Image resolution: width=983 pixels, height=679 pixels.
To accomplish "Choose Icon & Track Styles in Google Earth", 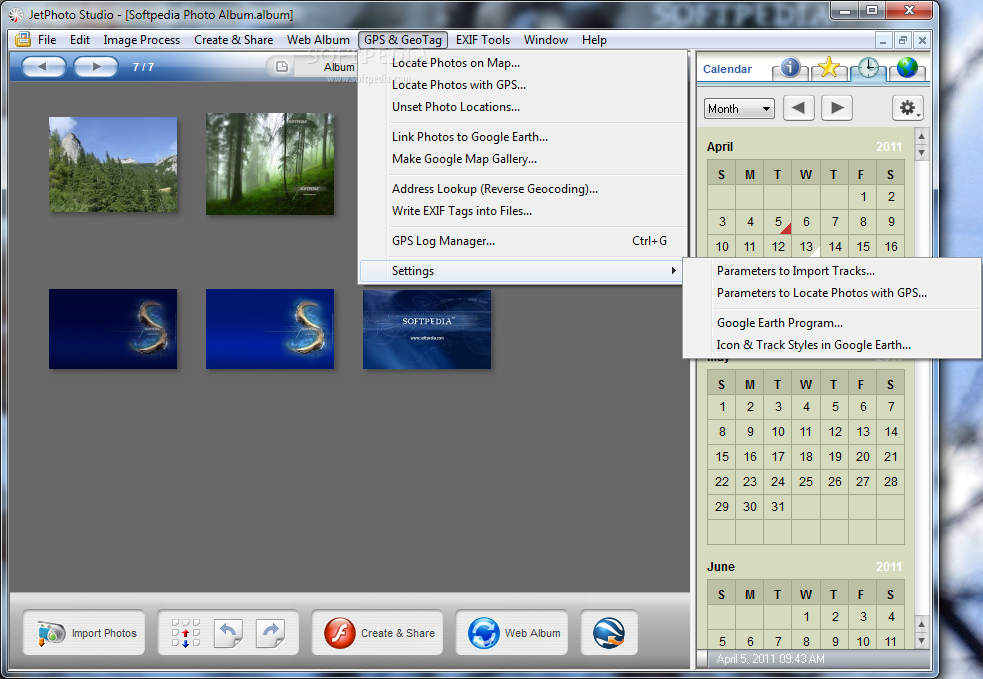I will pos(832,345).
